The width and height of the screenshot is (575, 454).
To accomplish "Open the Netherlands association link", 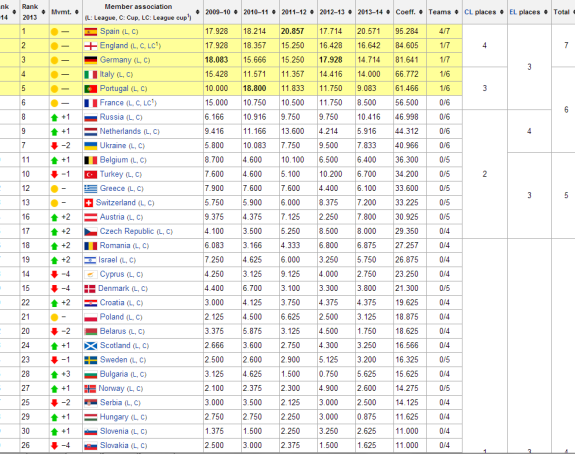I will (x=120, y=131).
